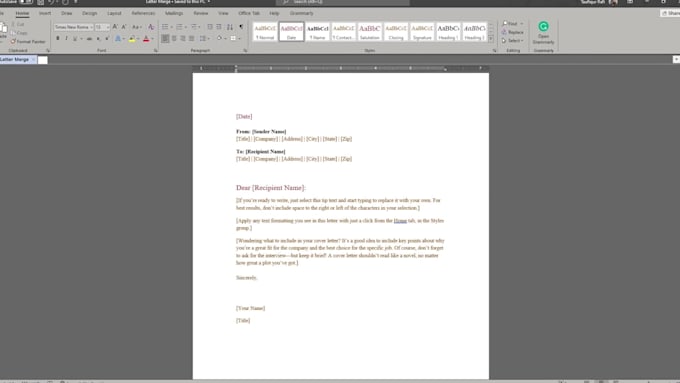
Task: Align text to the left
Action: (165, 39)
